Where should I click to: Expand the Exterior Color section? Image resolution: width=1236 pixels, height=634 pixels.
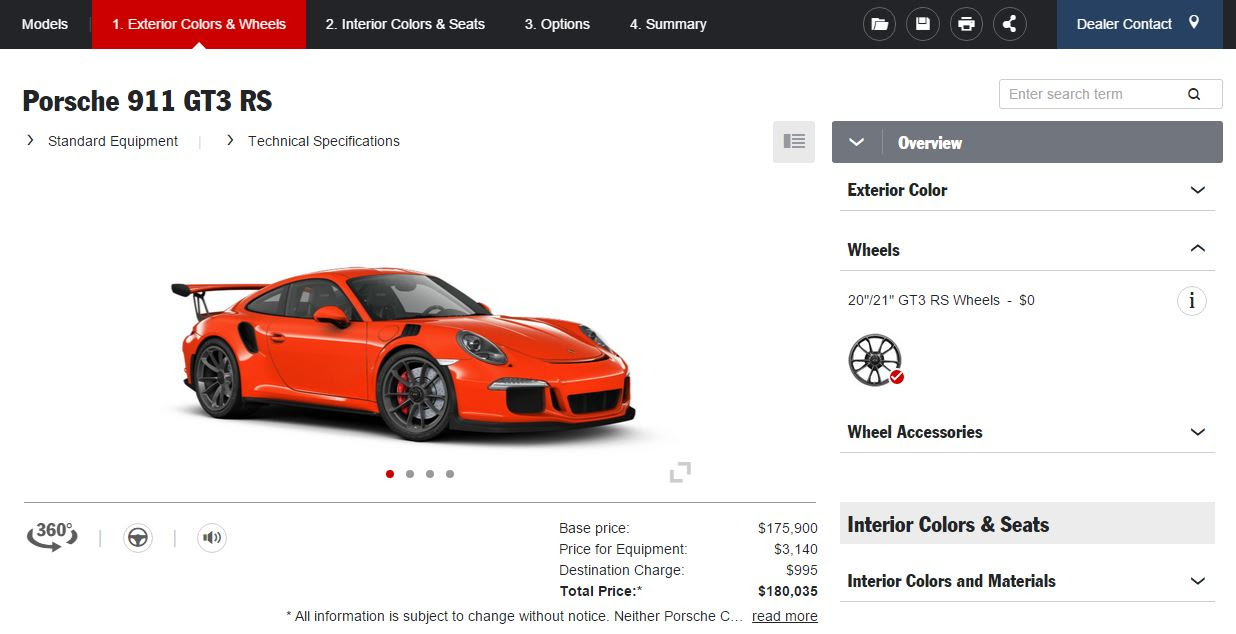1027,190
